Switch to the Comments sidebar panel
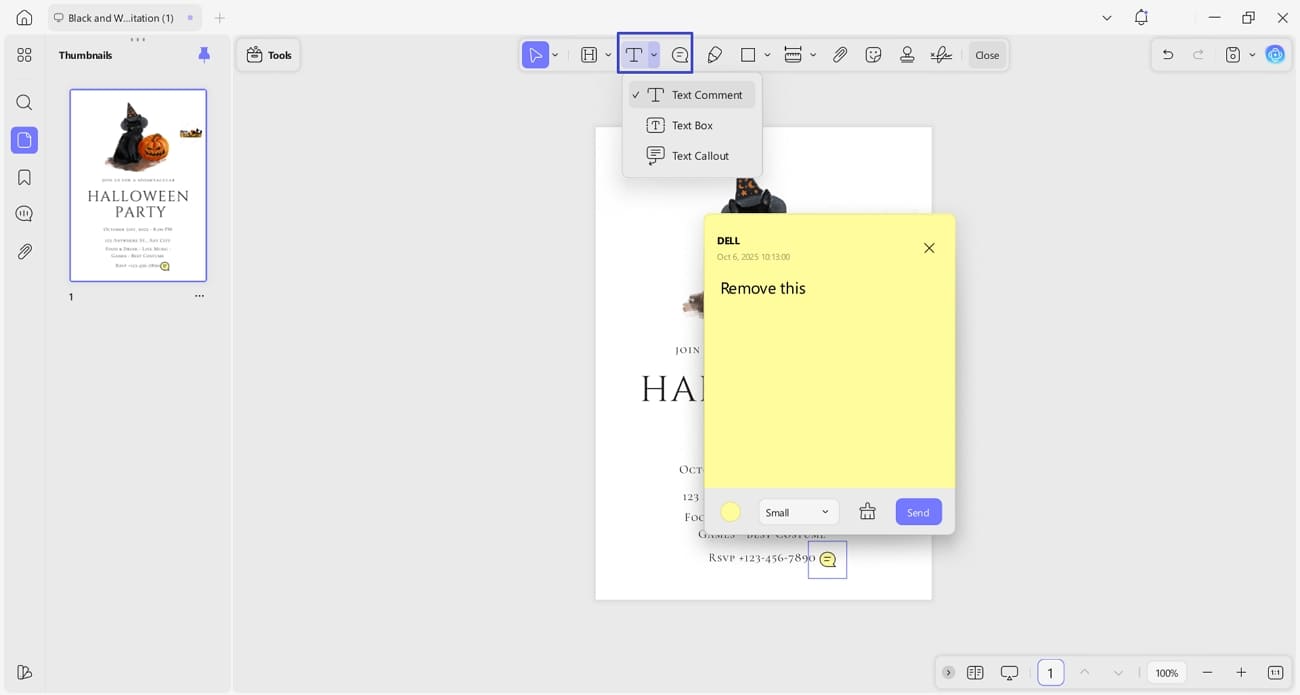The width and height of the screenshot is (1300, 695). 24,213
